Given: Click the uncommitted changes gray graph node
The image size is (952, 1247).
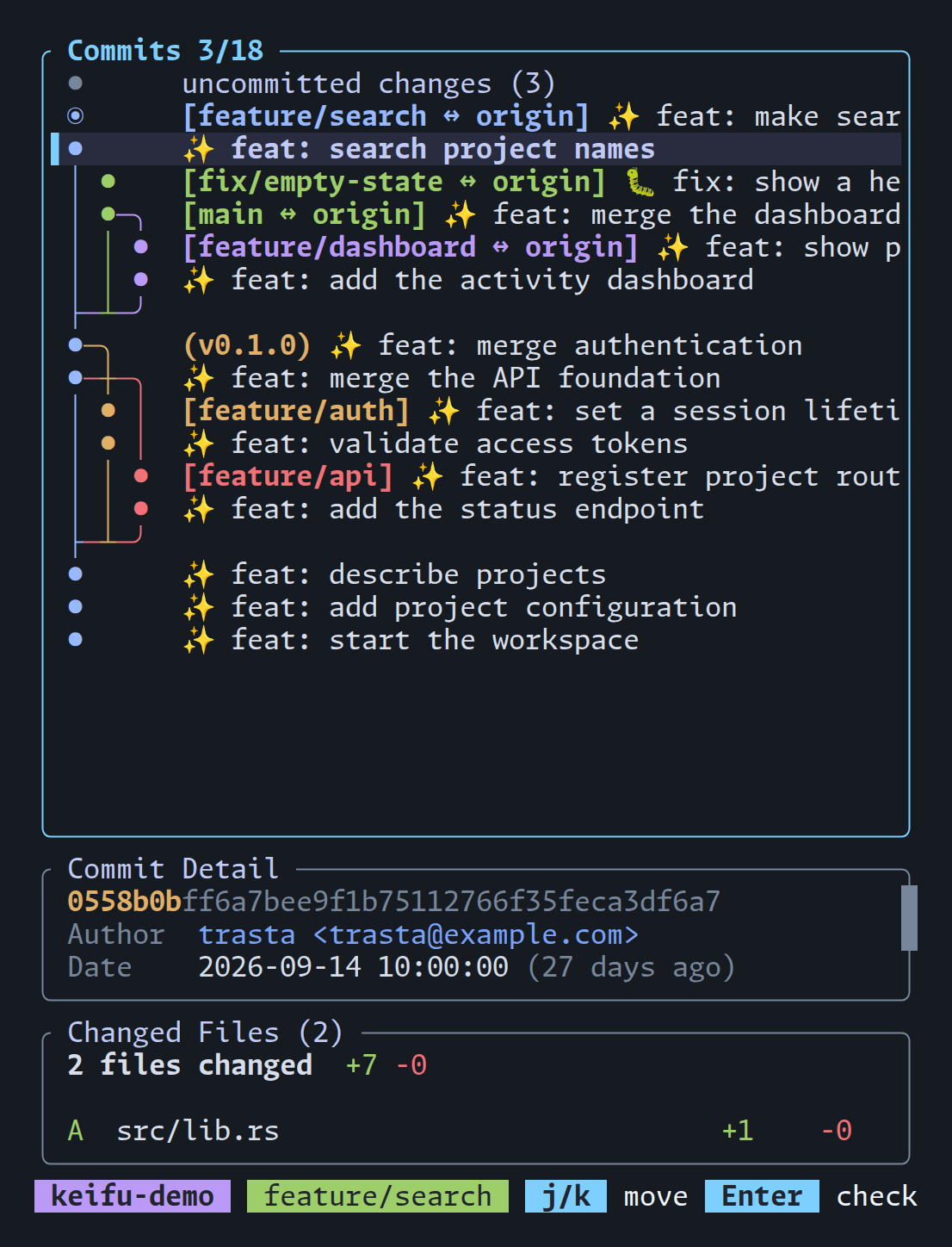Looking at the screenshot, I should pyautogui.click(x=76, y=83).
